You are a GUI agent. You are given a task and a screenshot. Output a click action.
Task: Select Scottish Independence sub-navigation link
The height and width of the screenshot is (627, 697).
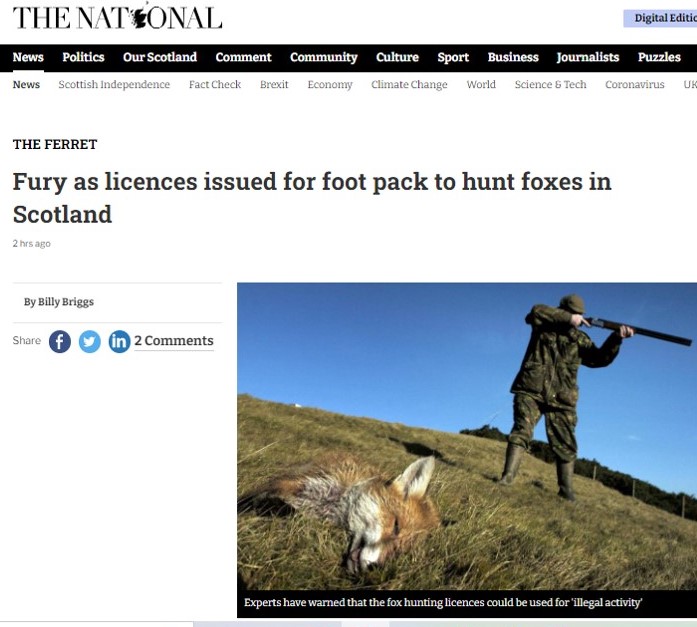[x=114, y=84]
